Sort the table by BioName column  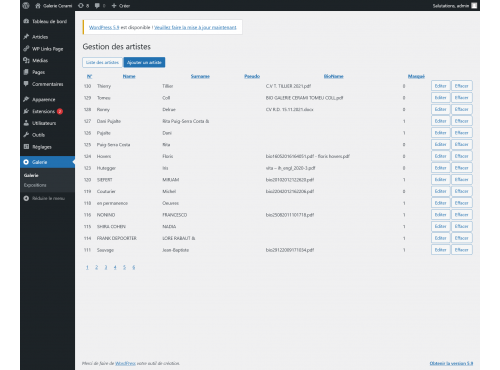coord(334,76)
